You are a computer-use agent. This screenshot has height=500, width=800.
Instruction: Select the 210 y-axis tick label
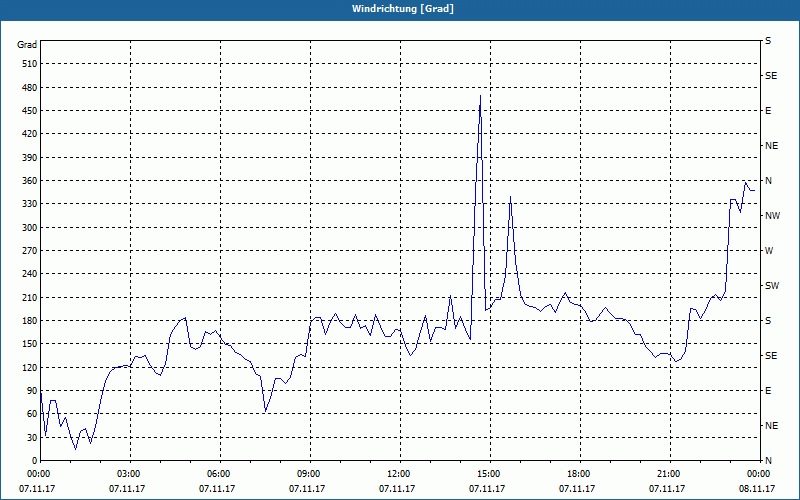click(x=31, y=297)
